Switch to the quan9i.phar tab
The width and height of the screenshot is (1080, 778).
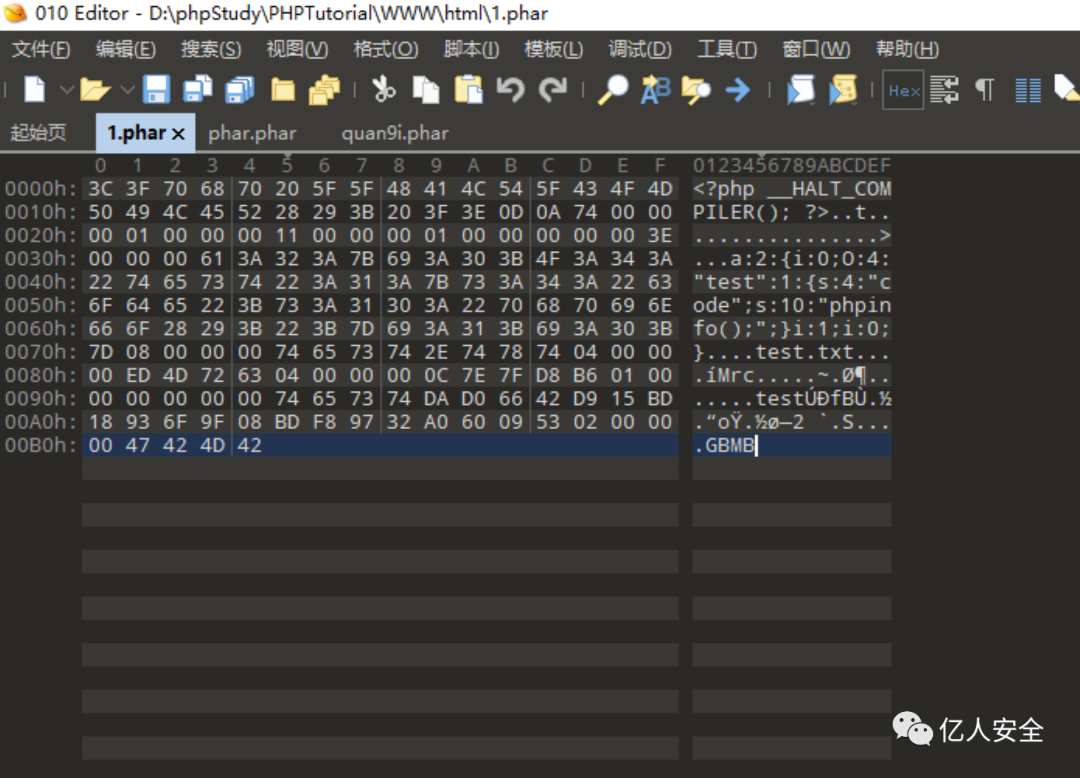tap(395, 133)
